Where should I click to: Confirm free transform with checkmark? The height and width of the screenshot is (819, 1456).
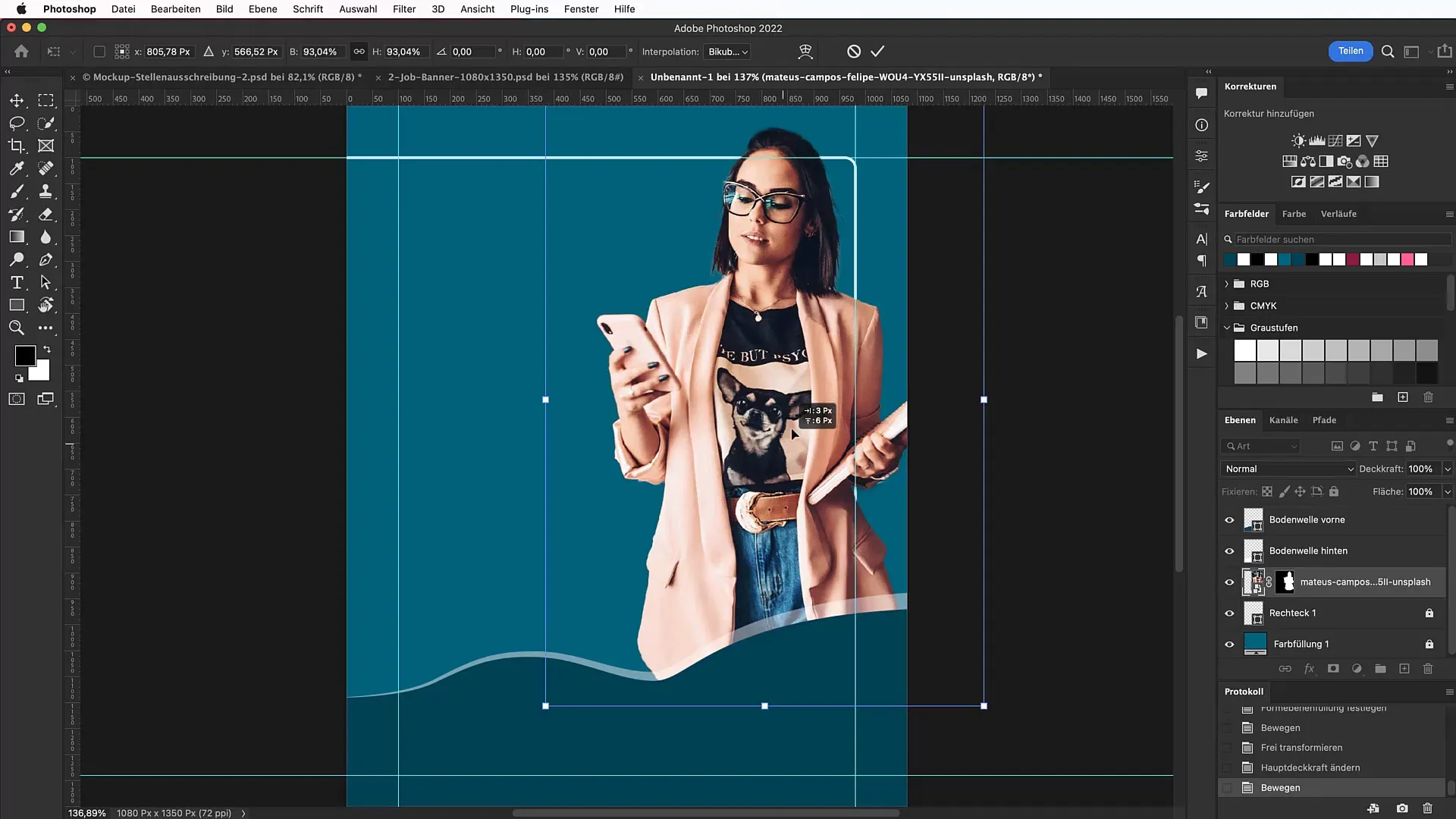tap(878, 51)
